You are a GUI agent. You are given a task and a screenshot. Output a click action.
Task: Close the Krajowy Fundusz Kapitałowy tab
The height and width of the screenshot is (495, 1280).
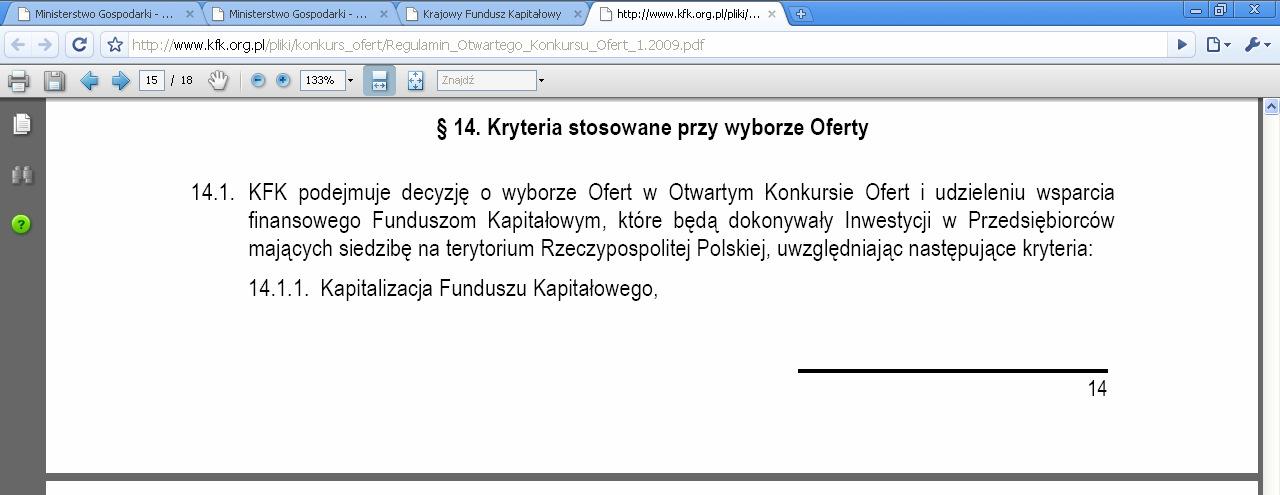tap(578, 15)
